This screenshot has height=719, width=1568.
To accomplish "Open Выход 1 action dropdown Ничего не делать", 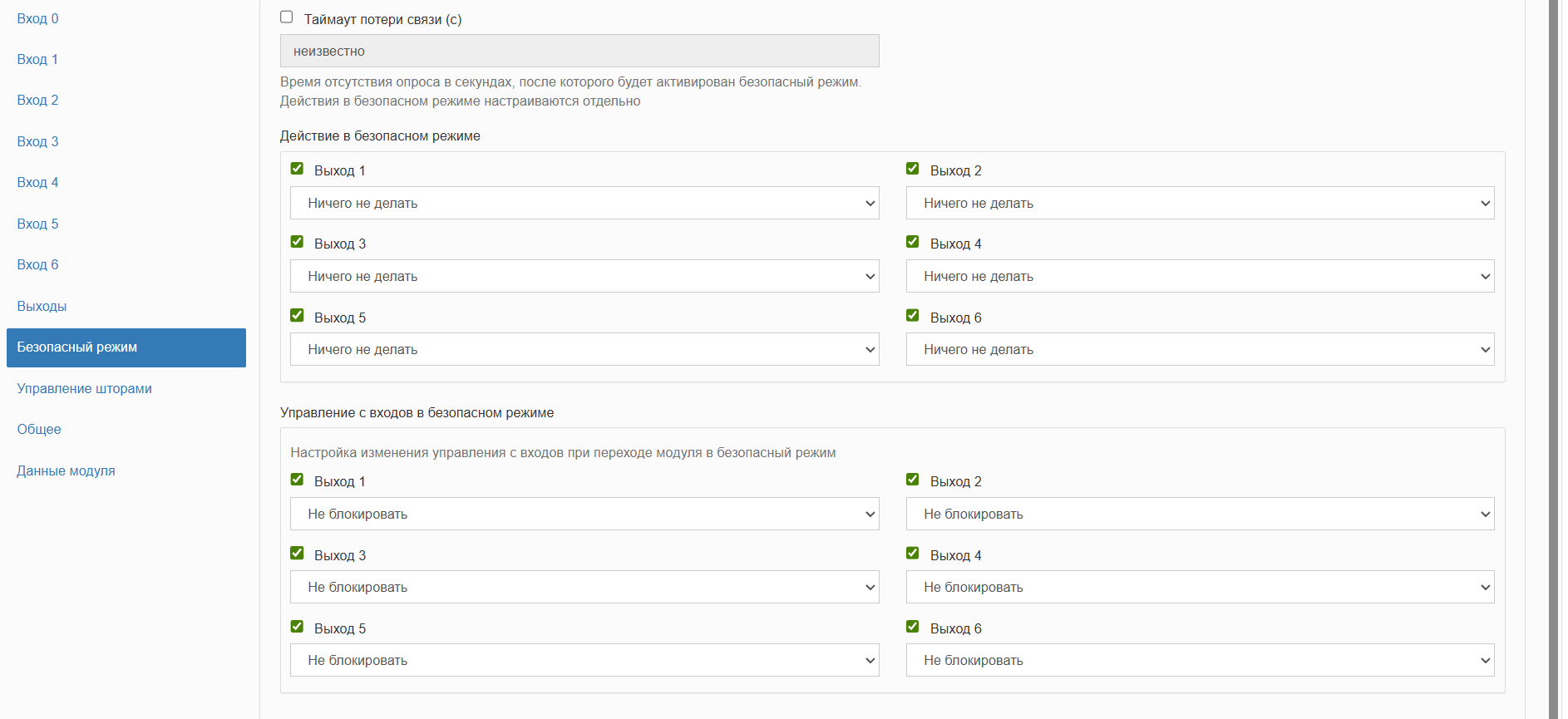I will (584, 203).
